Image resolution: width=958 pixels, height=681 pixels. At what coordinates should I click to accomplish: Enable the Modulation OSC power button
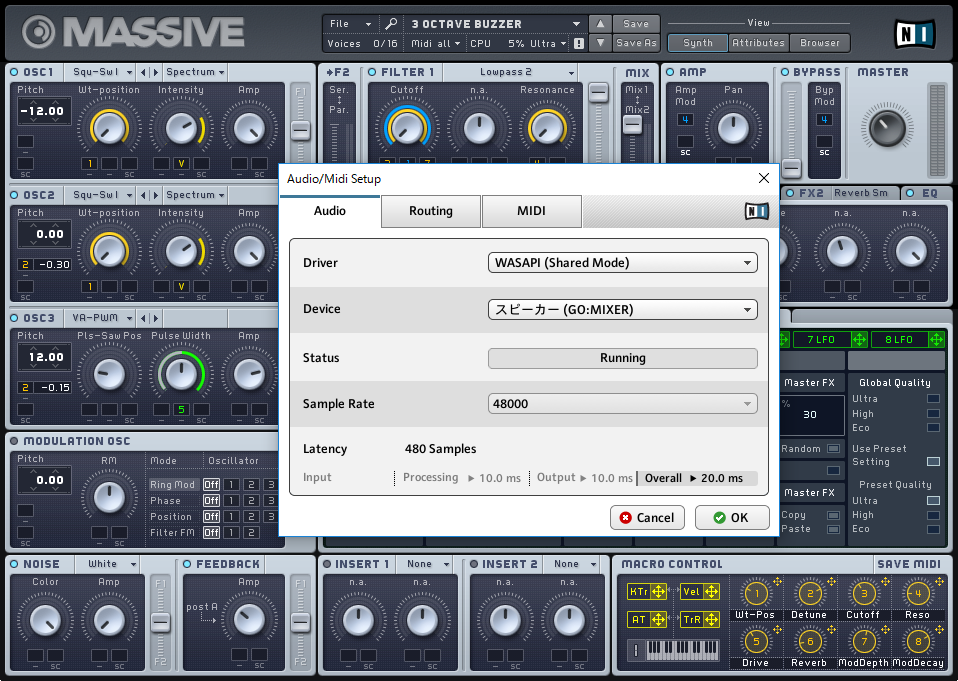click(14, 441)
